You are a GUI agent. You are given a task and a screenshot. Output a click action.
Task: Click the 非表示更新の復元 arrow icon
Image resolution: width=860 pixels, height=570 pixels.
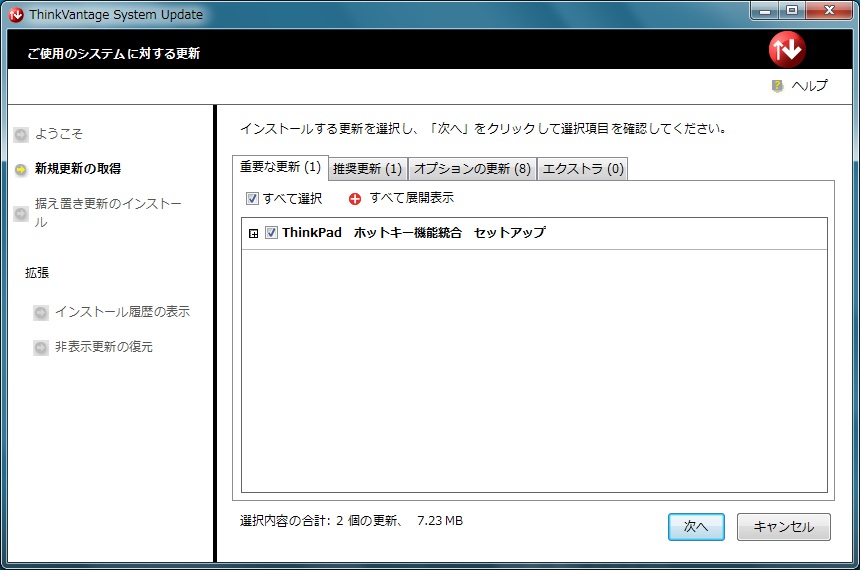[x=41, y=348]
